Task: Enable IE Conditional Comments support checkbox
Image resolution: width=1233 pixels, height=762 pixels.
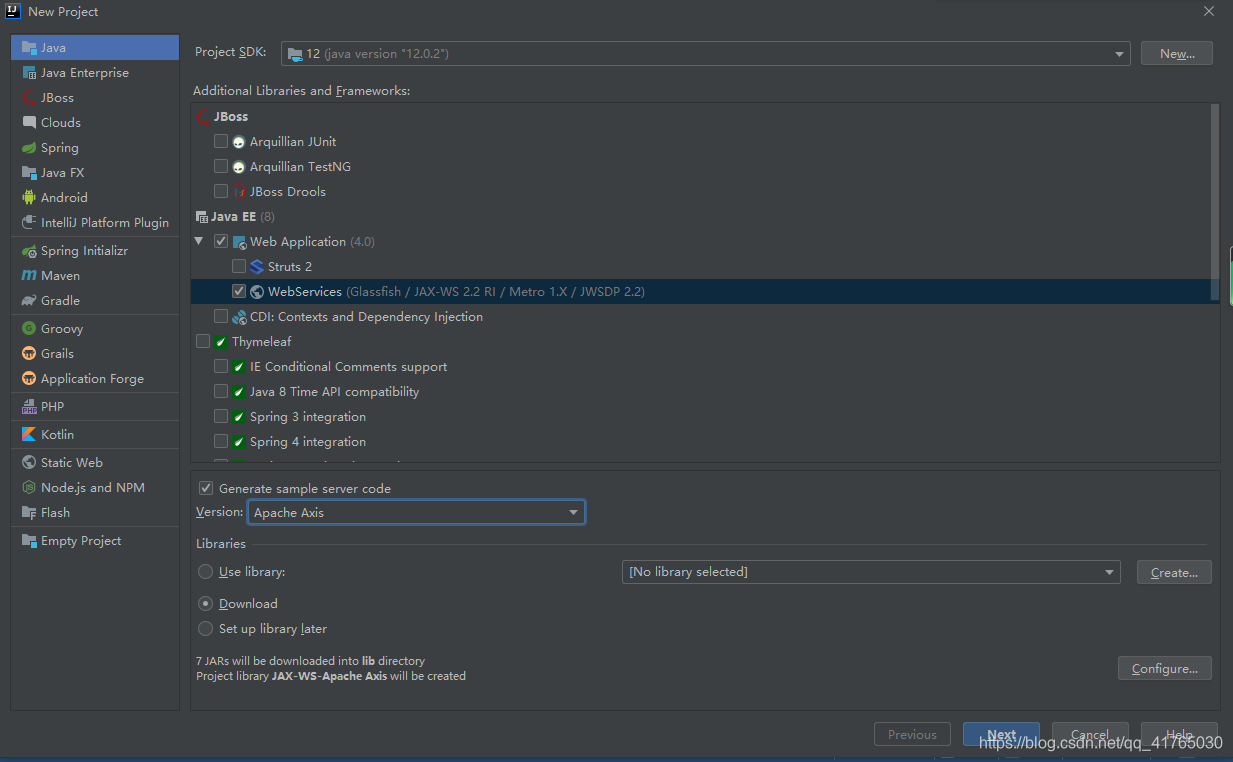Action: click(221, 366)
